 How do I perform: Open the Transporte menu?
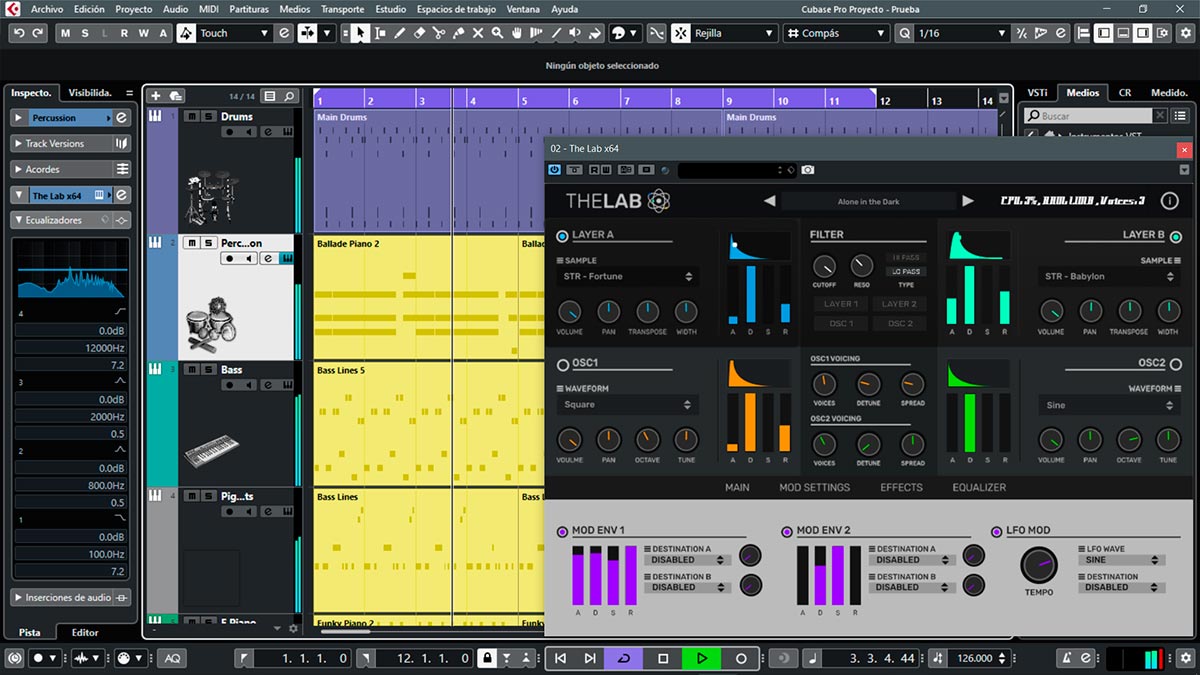click(x=343, y=9)
